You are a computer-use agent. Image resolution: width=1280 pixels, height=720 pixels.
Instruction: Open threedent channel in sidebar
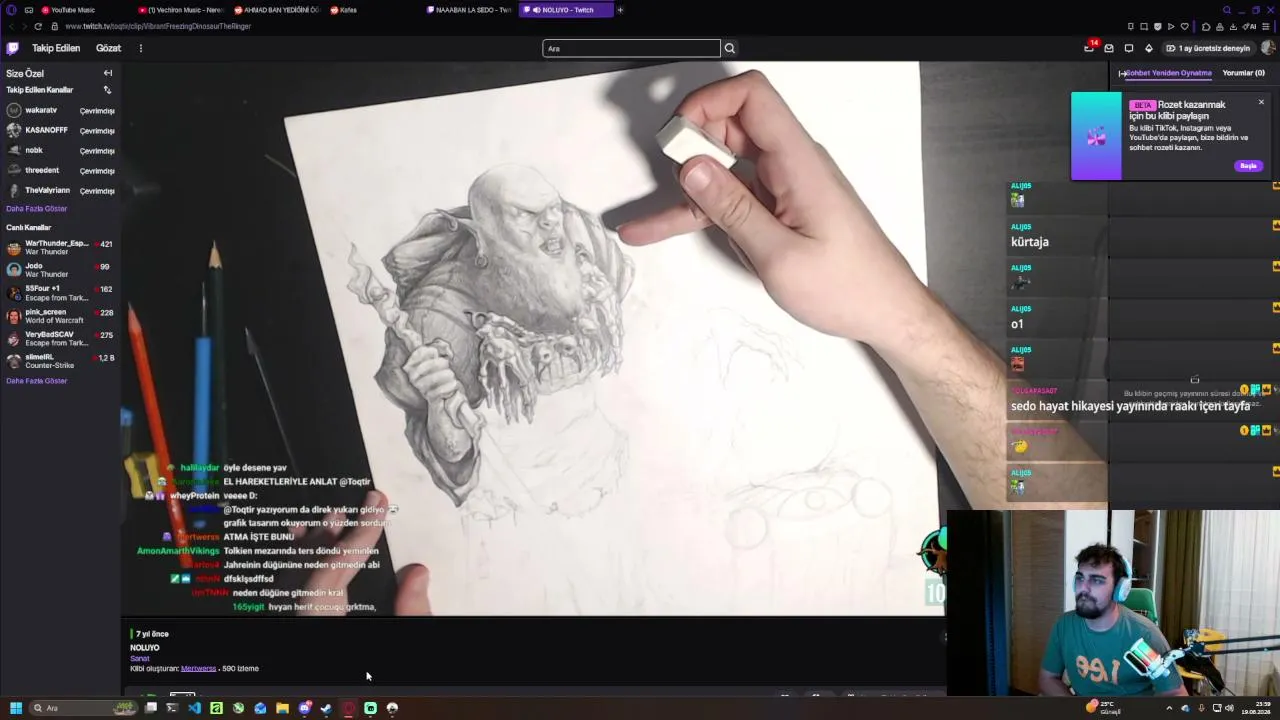60,170
